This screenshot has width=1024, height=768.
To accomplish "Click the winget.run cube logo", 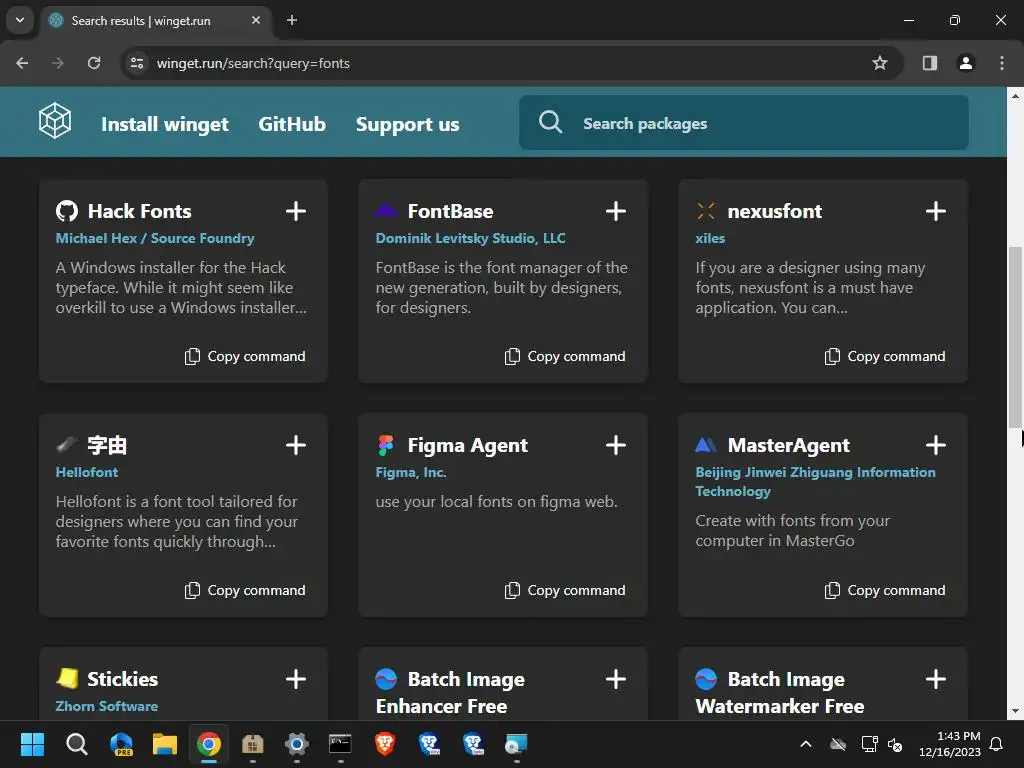I will [55, 121].
